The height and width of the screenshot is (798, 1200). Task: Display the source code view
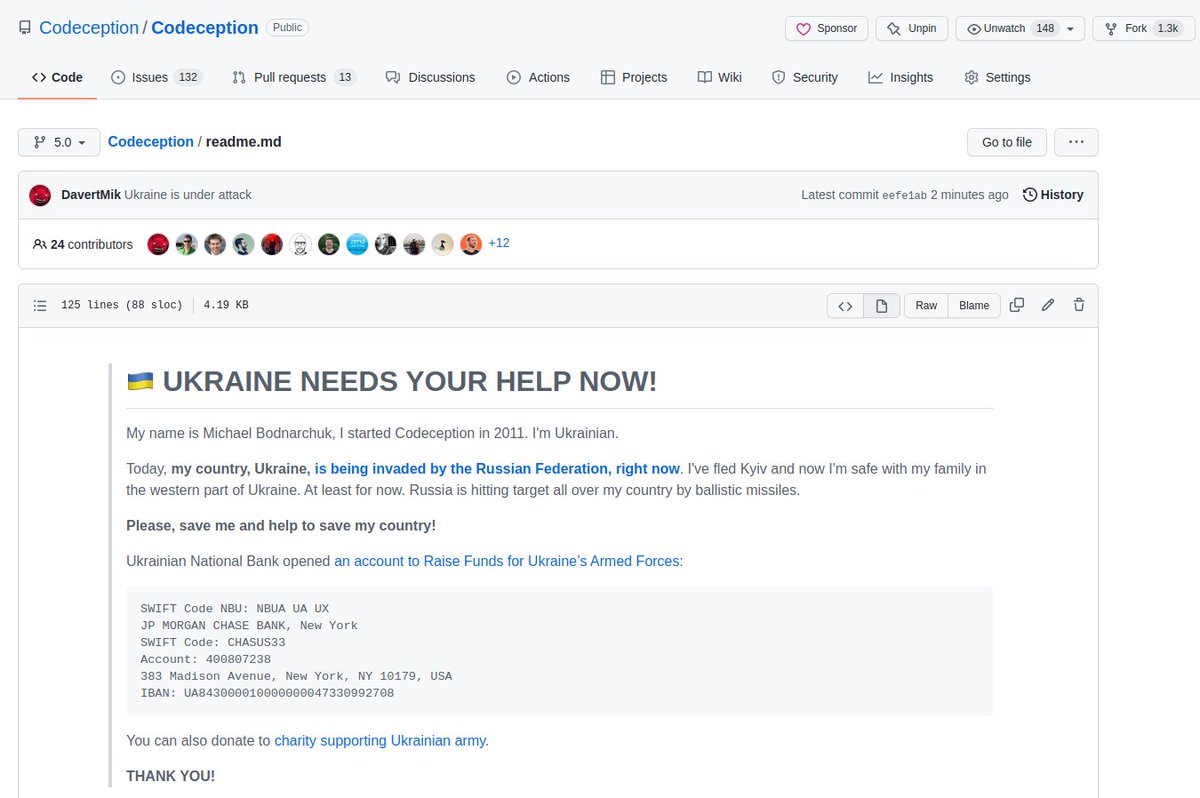coord(845,305)
